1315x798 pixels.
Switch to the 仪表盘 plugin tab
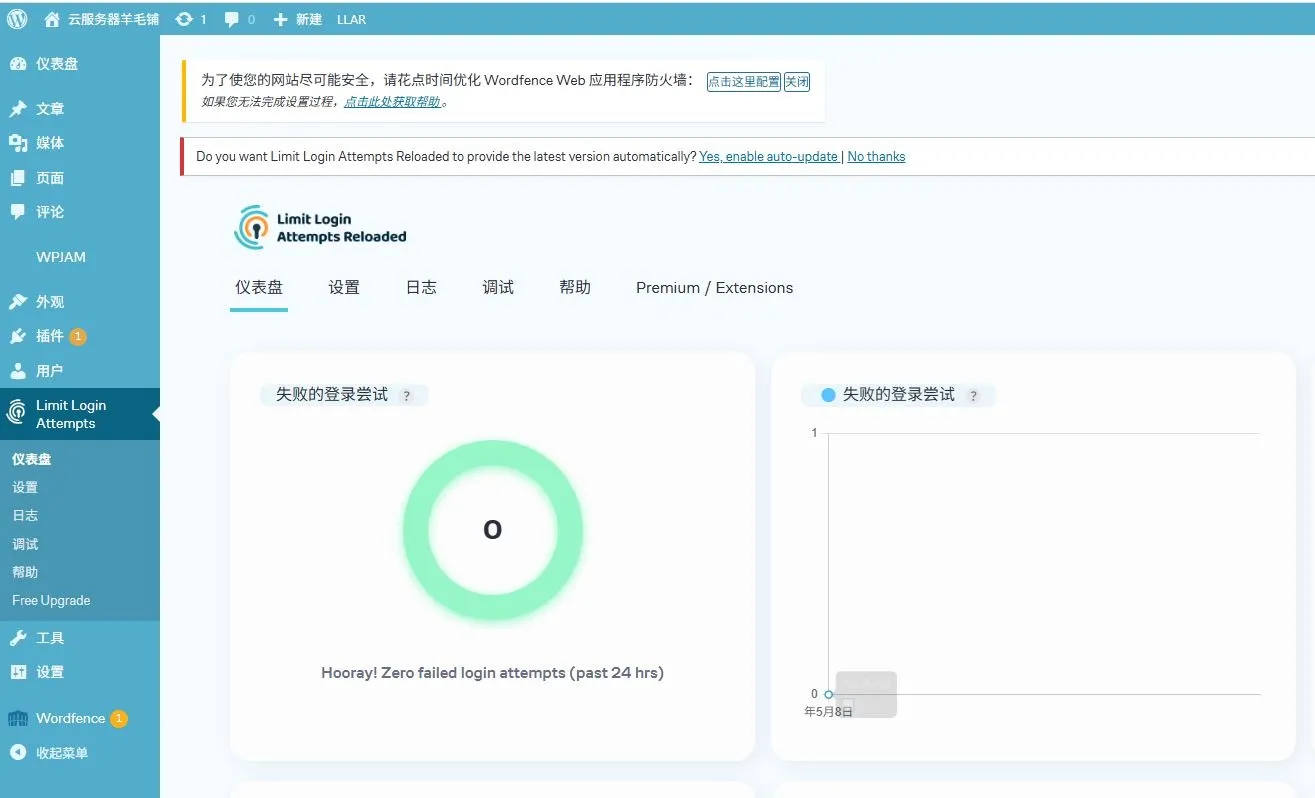259,288
